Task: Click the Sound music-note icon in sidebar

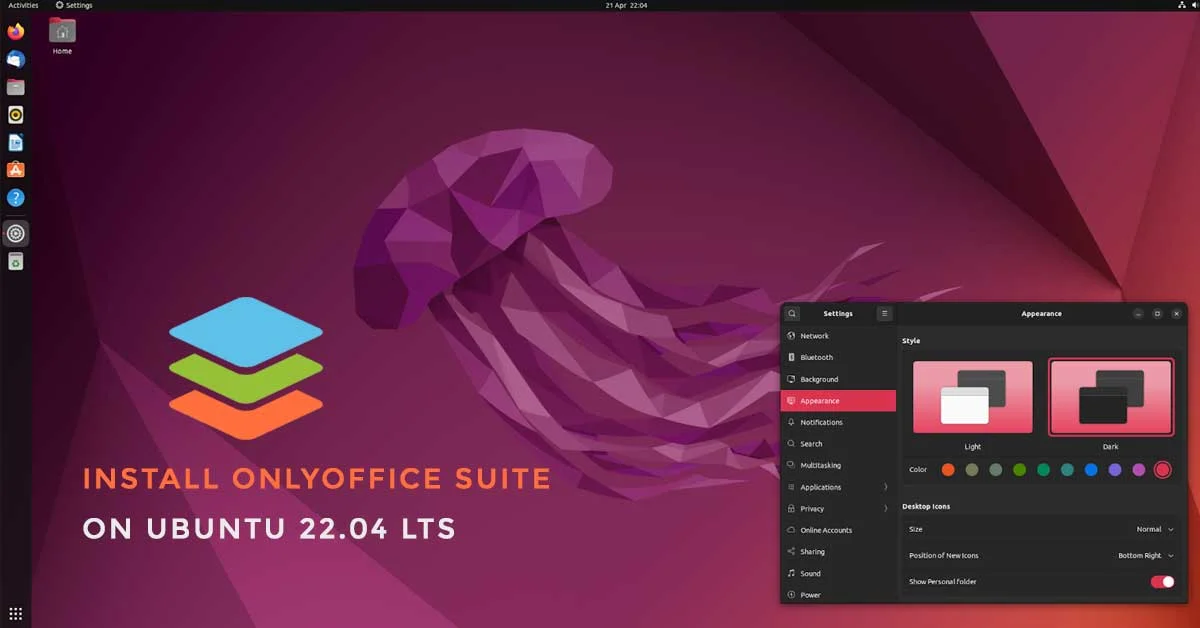Action: (791, 573)
